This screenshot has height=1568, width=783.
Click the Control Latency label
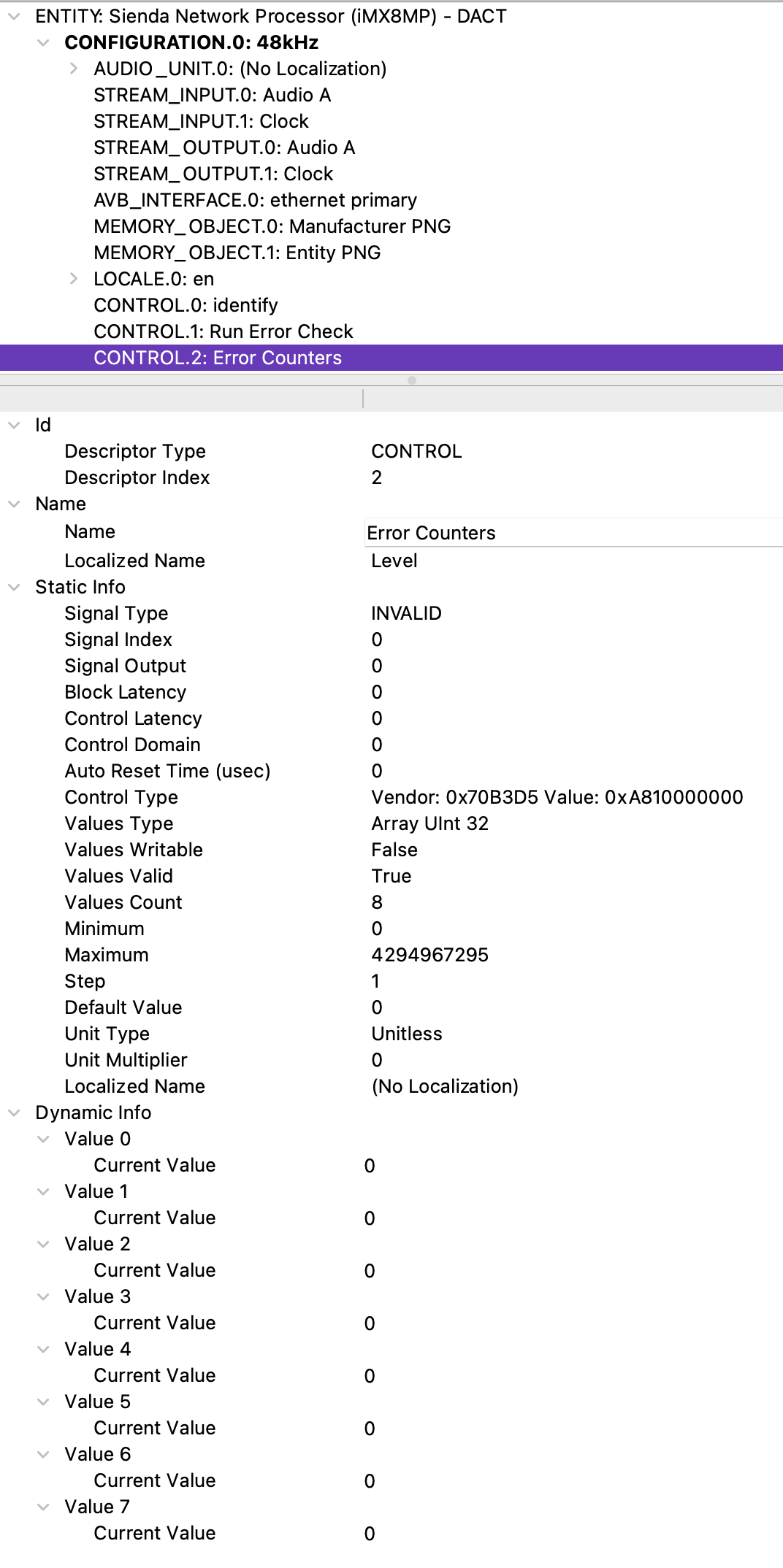(x=133, y=718)
